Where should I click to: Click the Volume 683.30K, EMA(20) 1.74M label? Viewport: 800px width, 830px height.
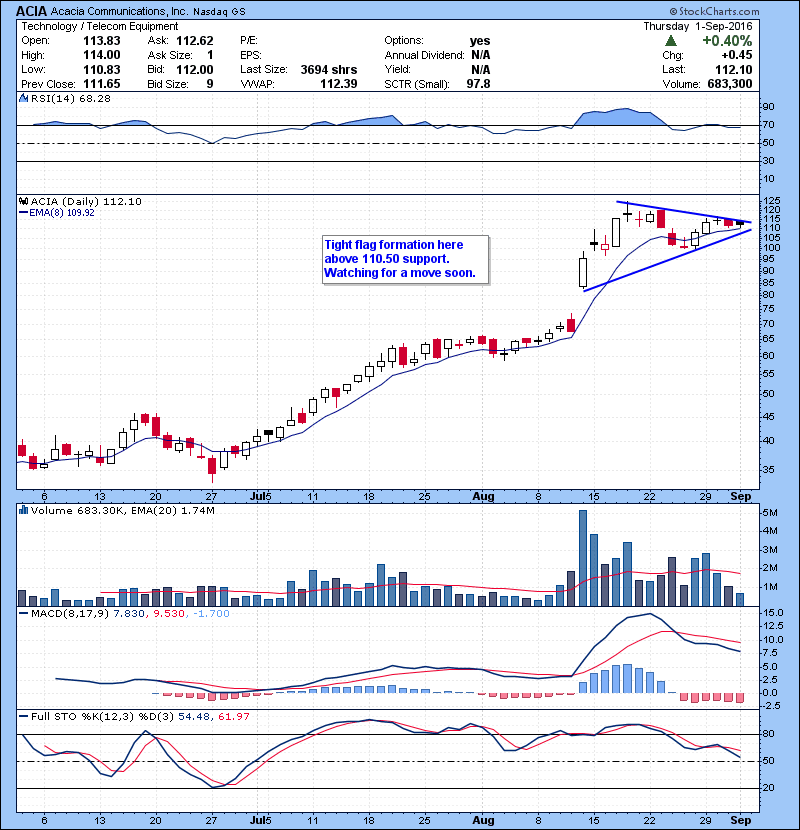pyautogui.click(x=123, y=510)
